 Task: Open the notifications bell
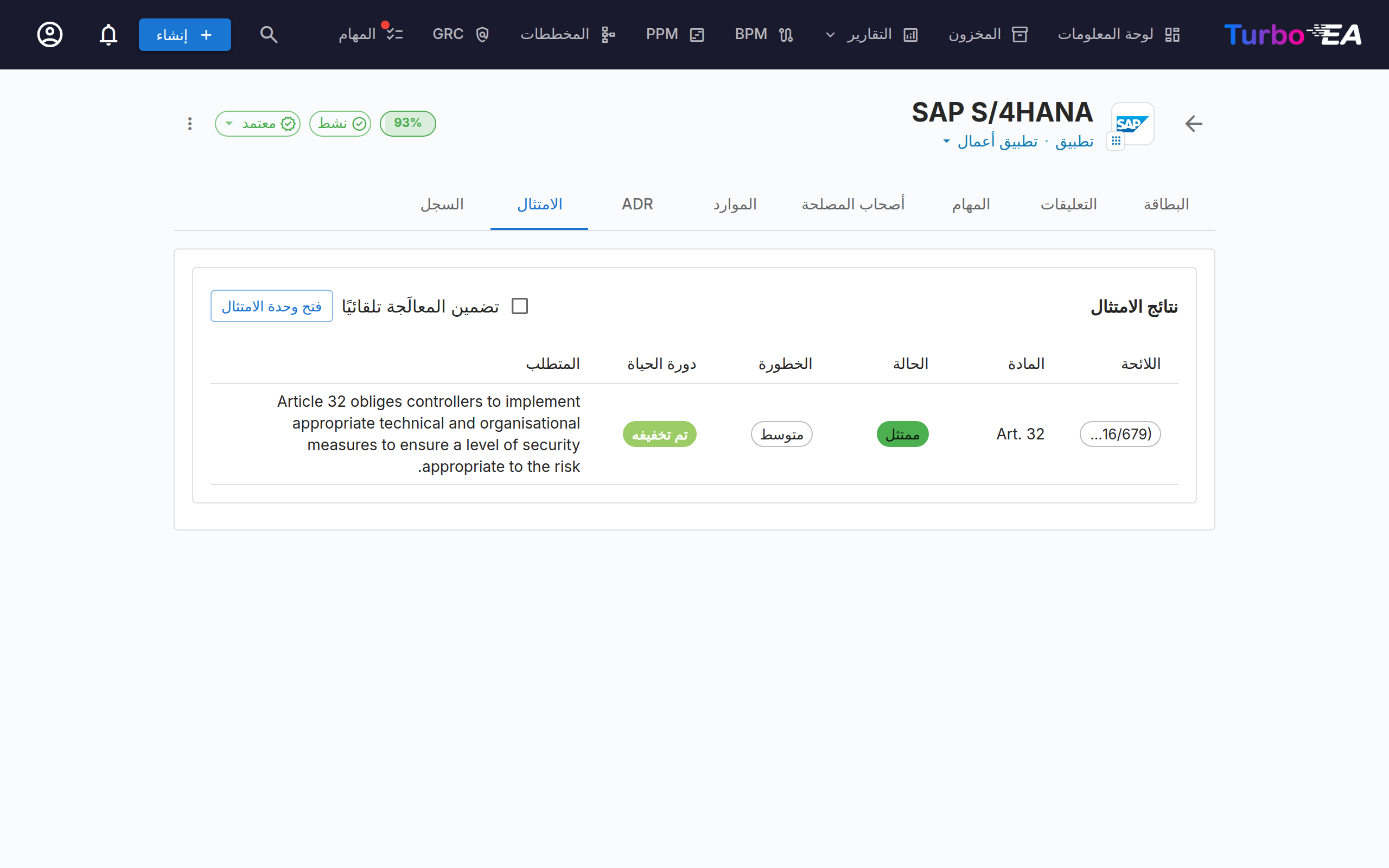coord(109,34)
